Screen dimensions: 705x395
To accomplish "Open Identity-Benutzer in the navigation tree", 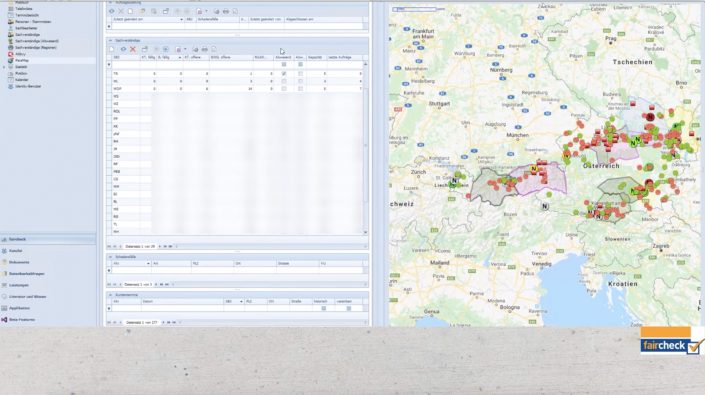I will tap(28, 86).
